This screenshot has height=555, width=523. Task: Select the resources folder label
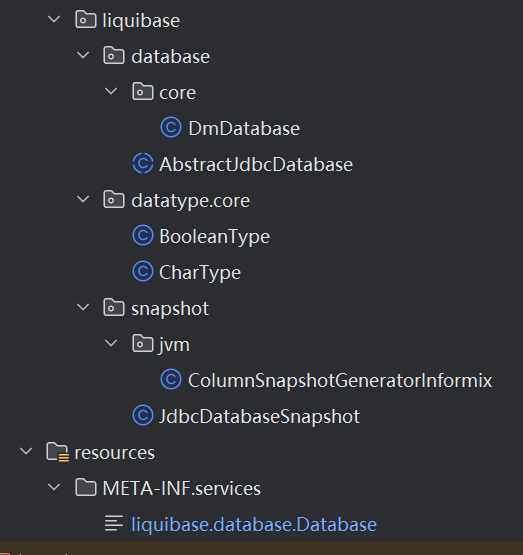coord(115,453)
